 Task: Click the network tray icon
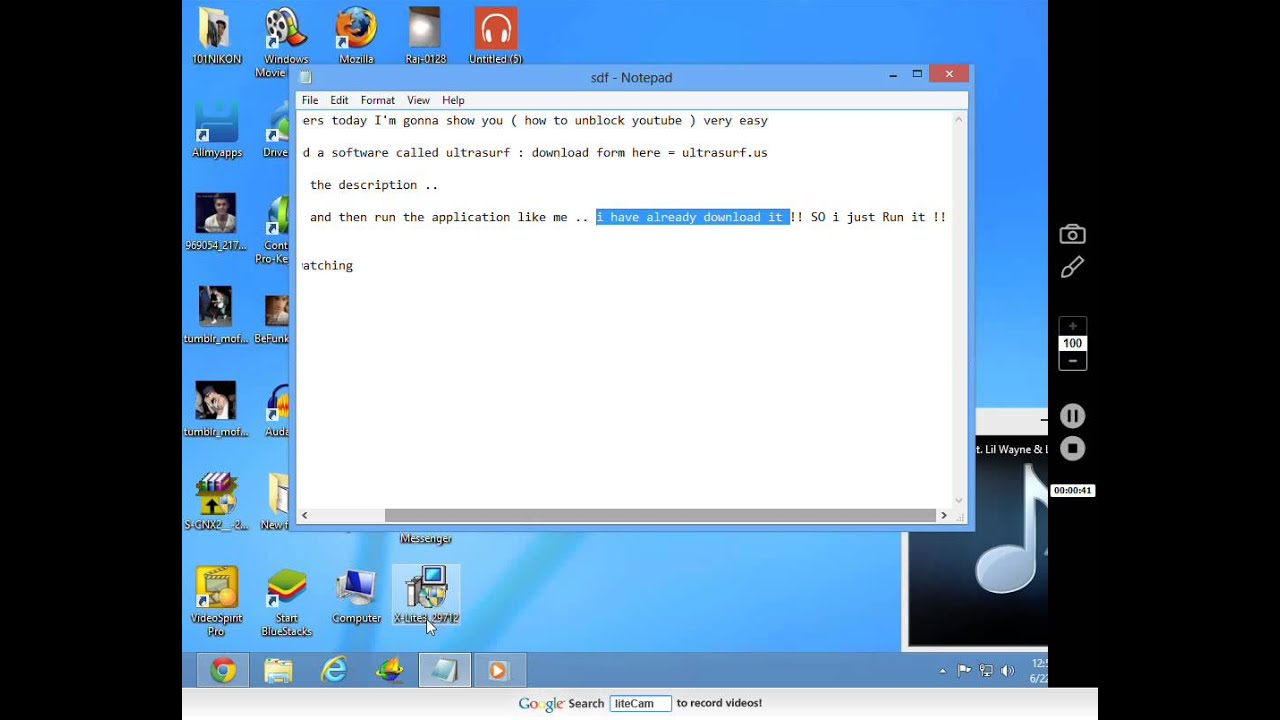click(x=986, y=671)
